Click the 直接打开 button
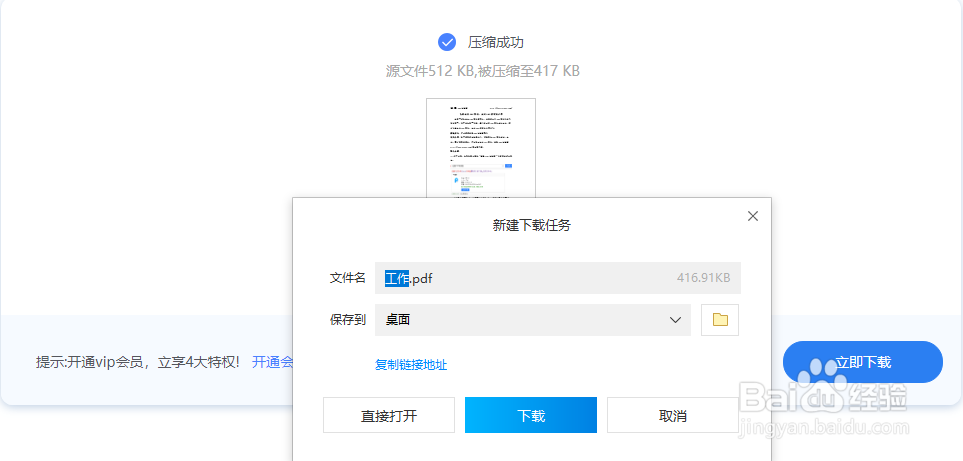Image resolution: width=963 pixels, height=461 pixels. point(389,416)
